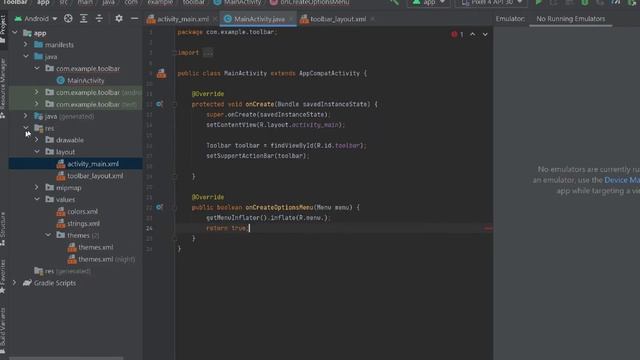Expand the manifests folder
The height and width of the screenshot is (360, 640).
[x=26, y=44]
